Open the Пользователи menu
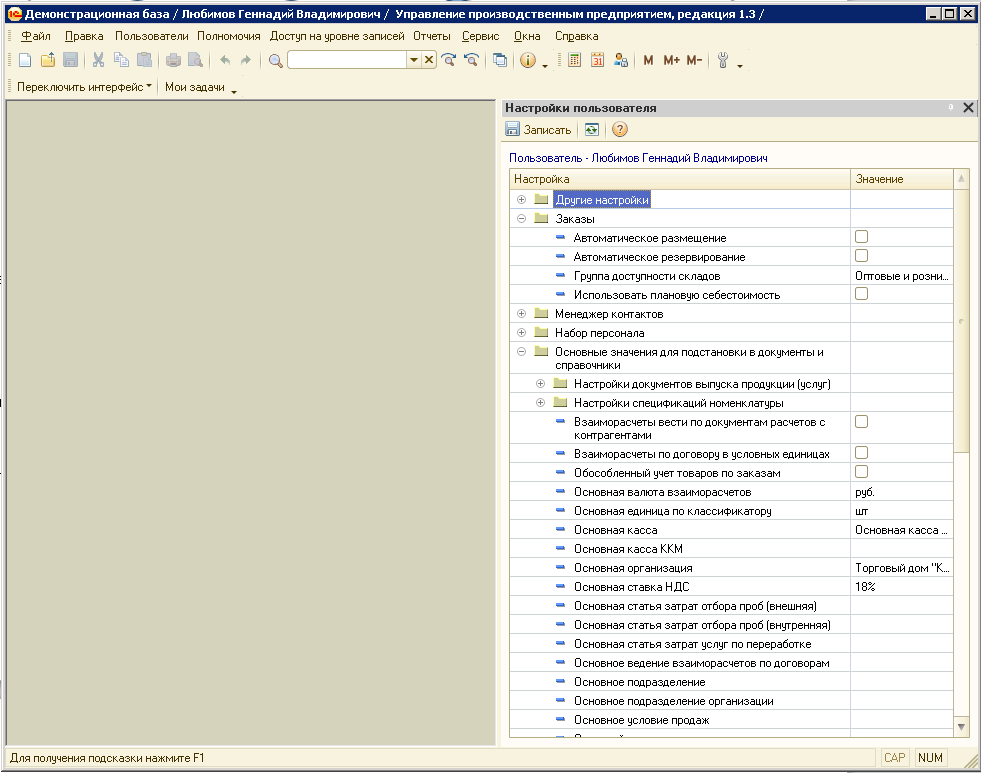Screen dimensions: 981x773 (x=151, y=36)
